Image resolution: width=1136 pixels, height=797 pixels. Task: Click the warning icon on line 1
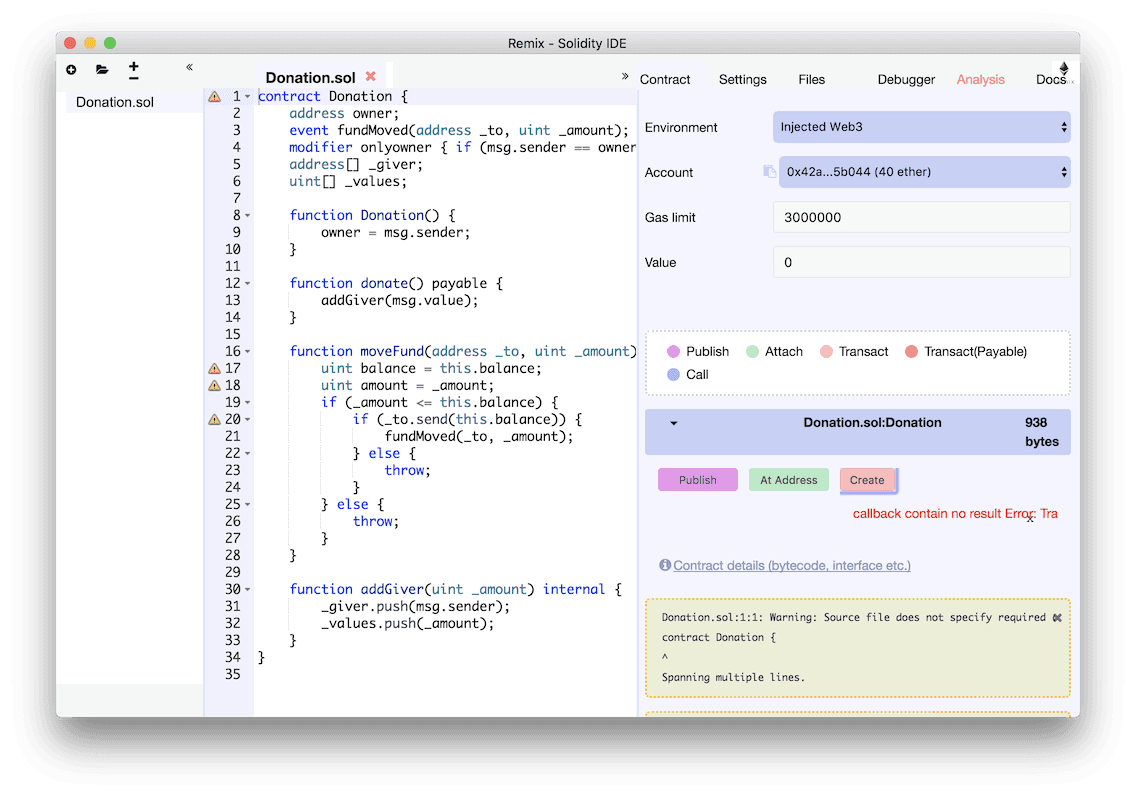coord(214,96)
